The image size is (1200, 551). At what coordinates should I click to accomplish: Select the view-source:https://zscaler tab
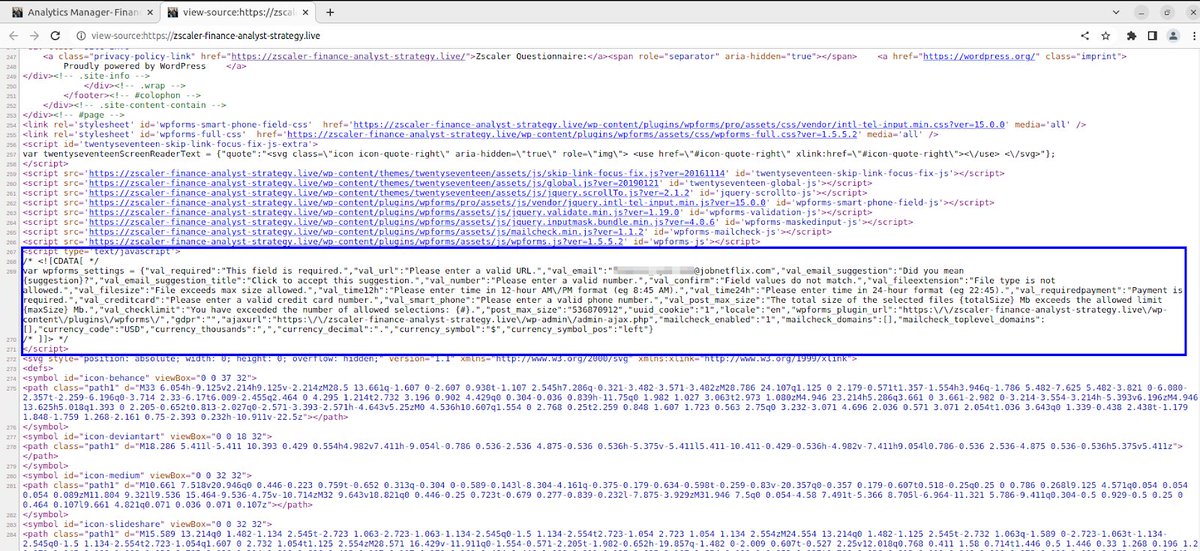click(240, 11)
